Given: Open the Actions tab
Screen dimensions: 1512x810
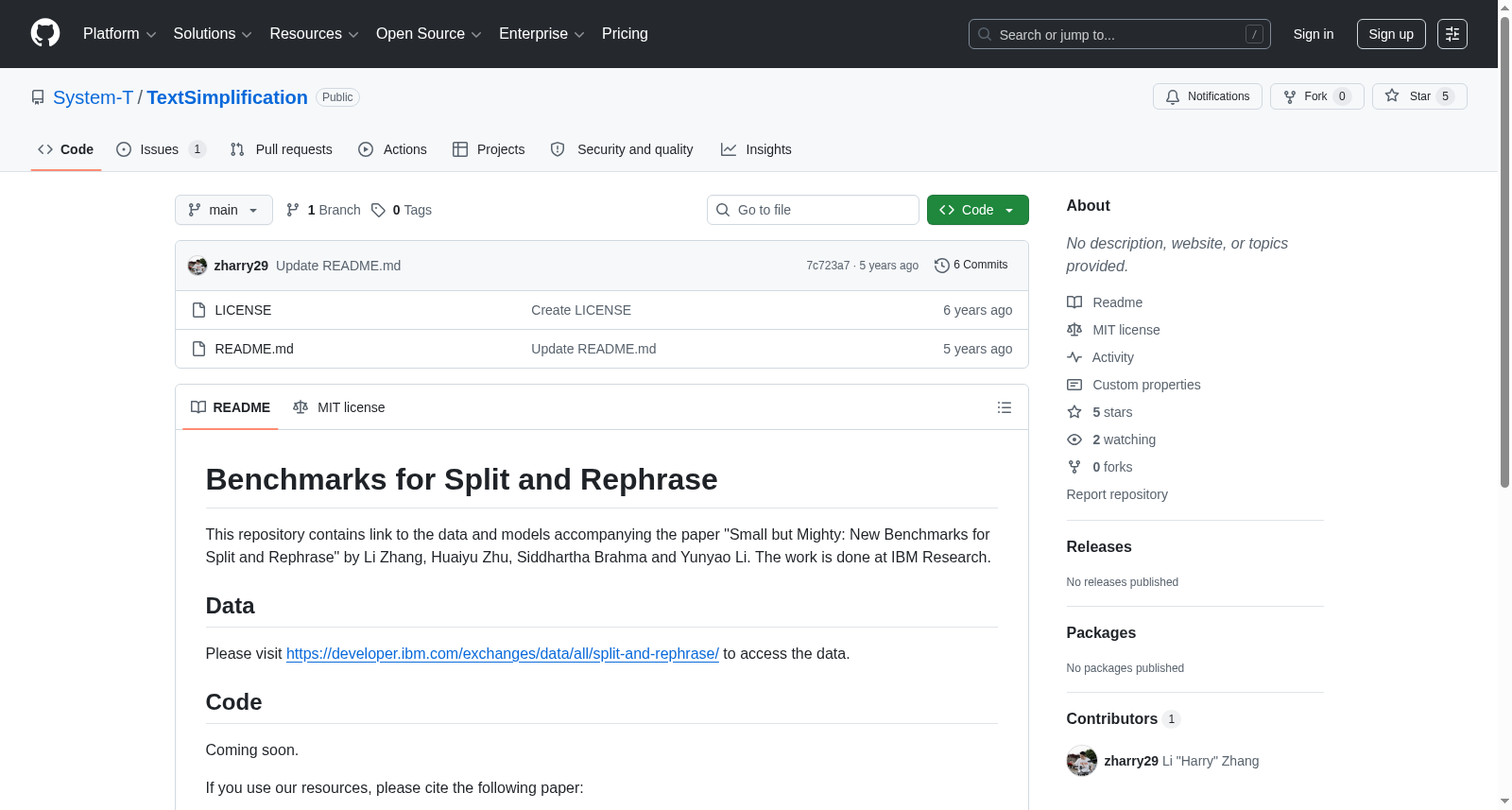Looking at the screenshot, I should click(x=393, y=149).
